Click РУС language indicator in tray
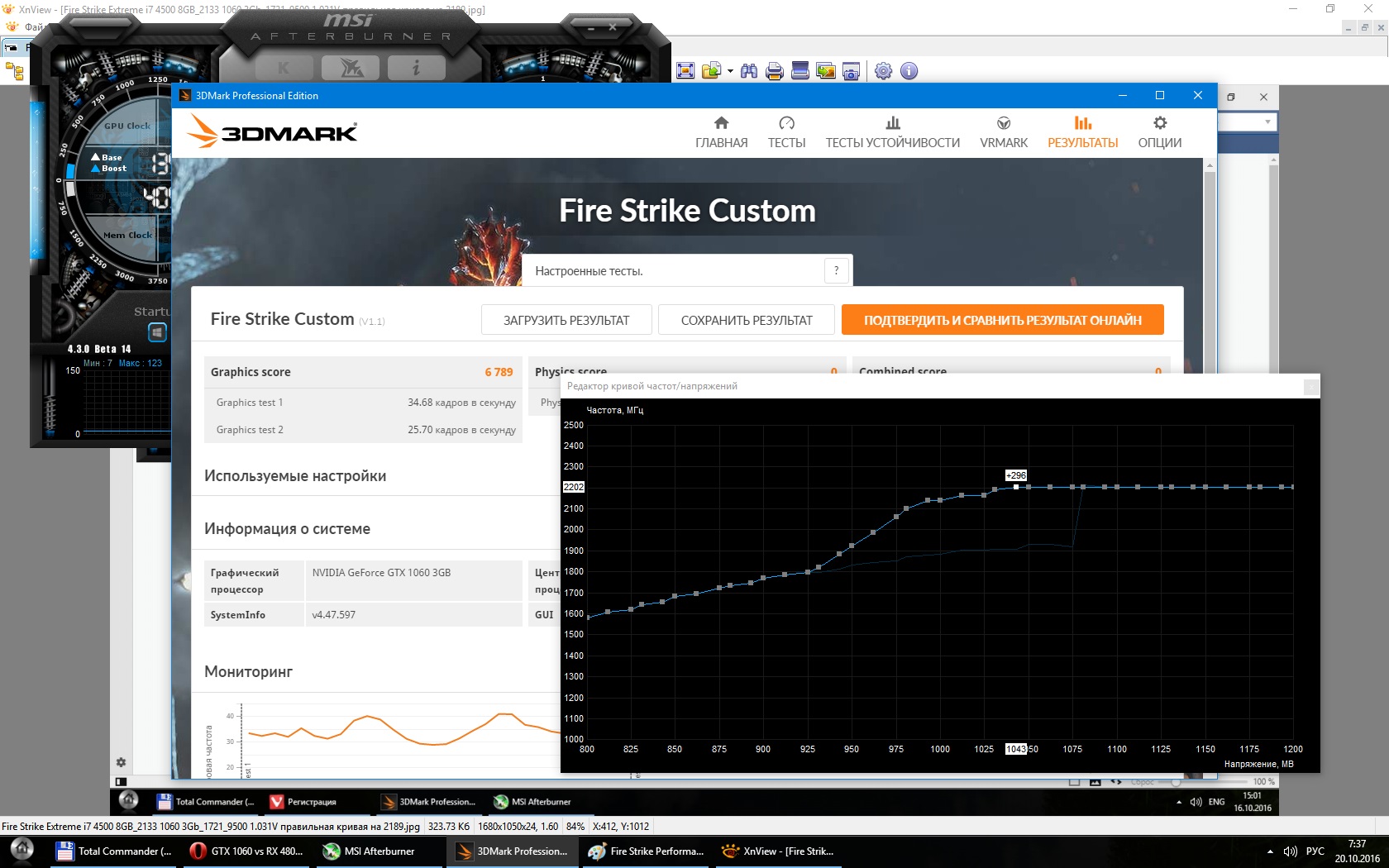The image size is (1389, 868). tap(1315, 851)
